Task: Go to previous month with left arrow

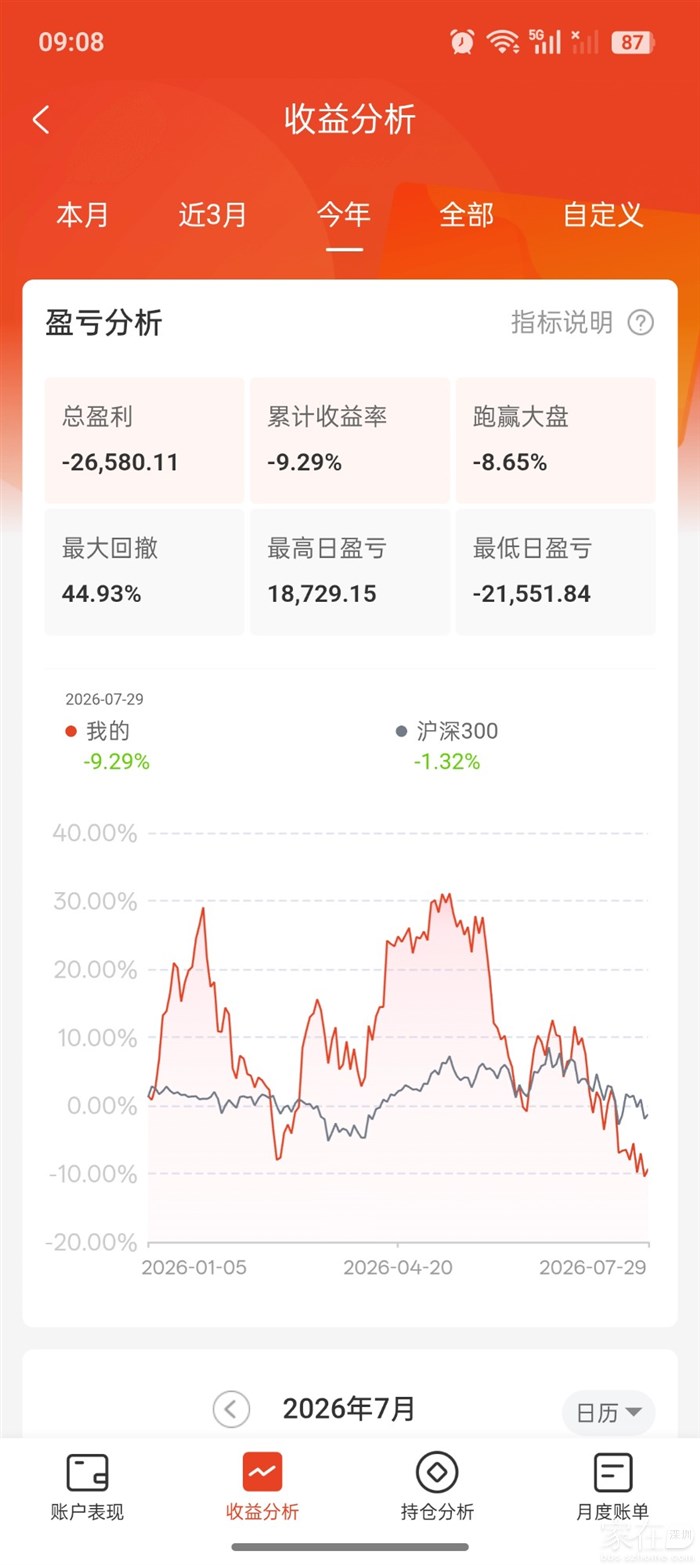Action: (x=231, y=1410)
